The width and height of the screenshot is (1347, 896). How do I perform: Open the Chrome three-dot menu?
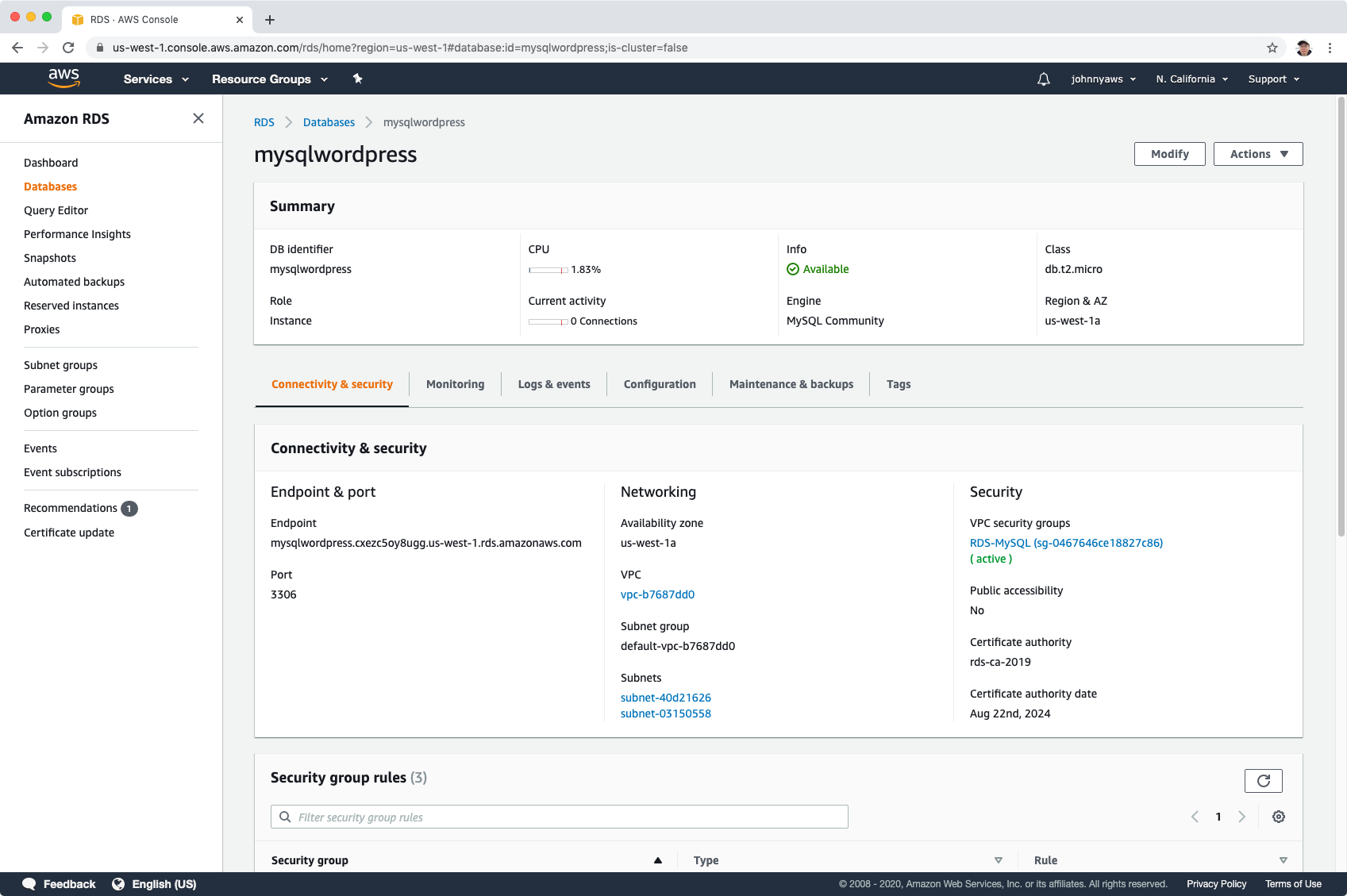pyautogui.click(x=1330, y=48)
